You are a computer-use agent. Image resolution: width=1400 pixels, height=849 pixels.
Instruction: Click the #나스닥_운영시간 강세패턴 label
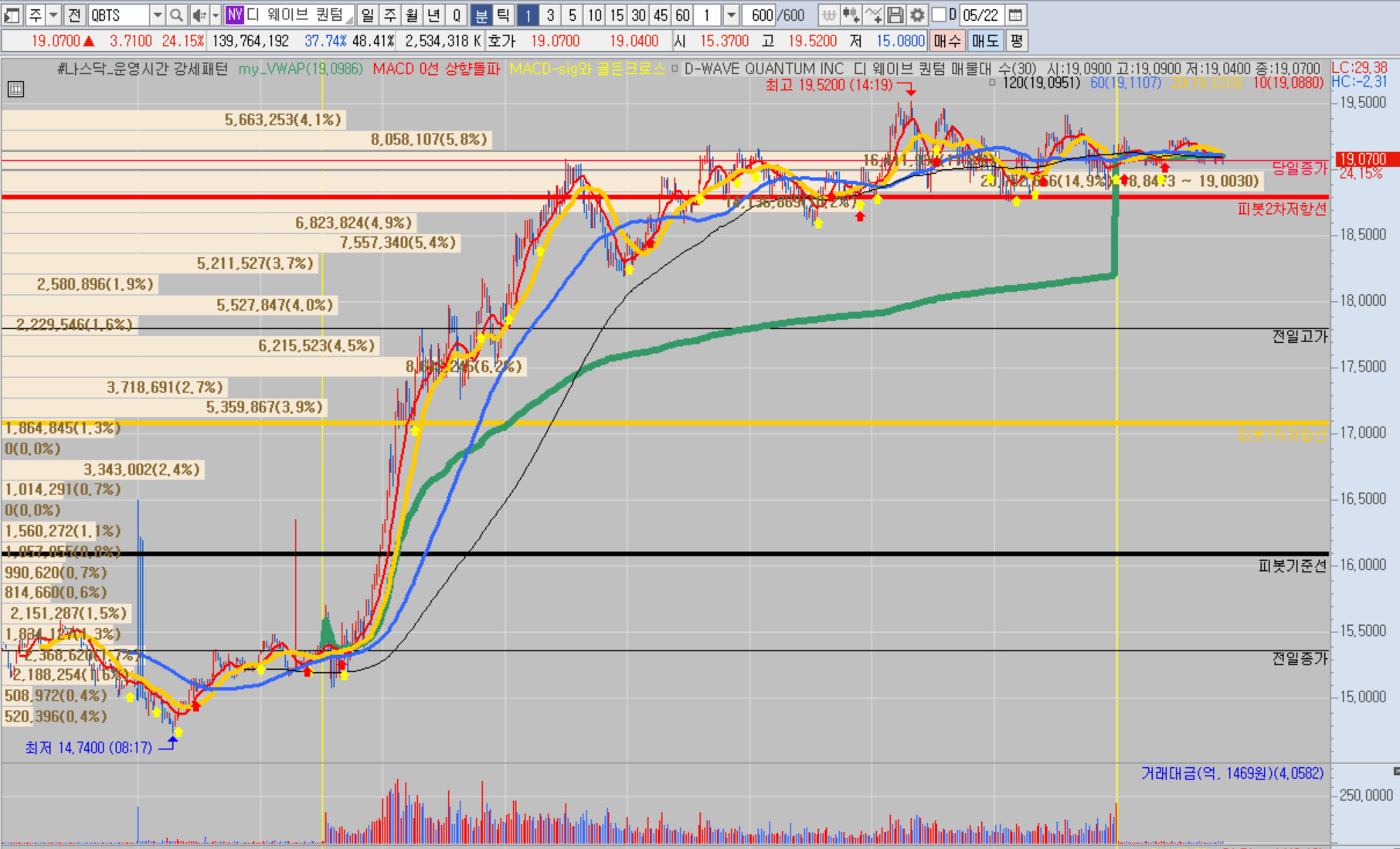tap(142, 69)
